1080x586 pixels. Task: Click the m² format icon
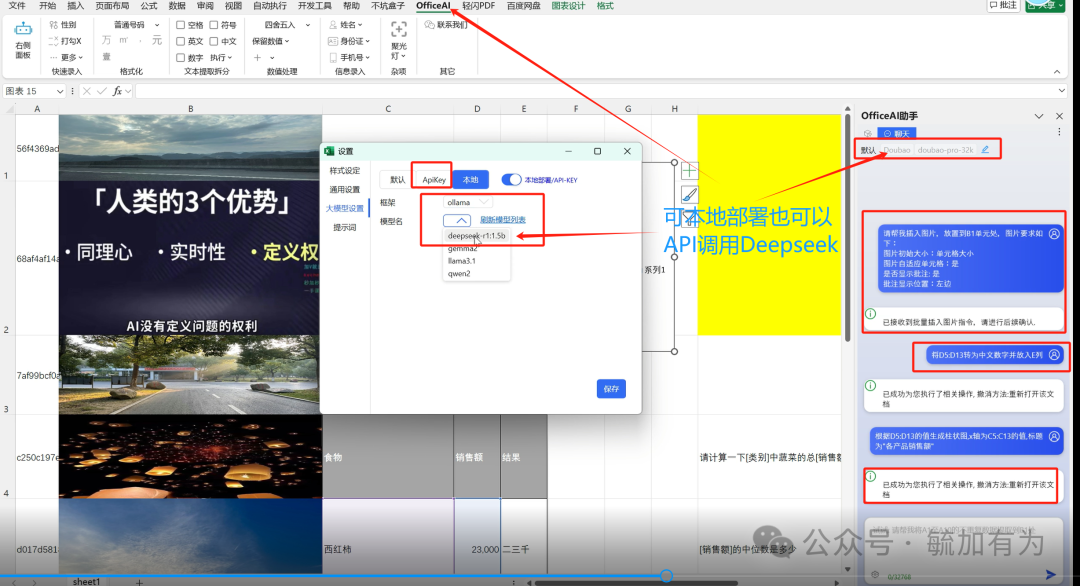click(x=123, y=41)
